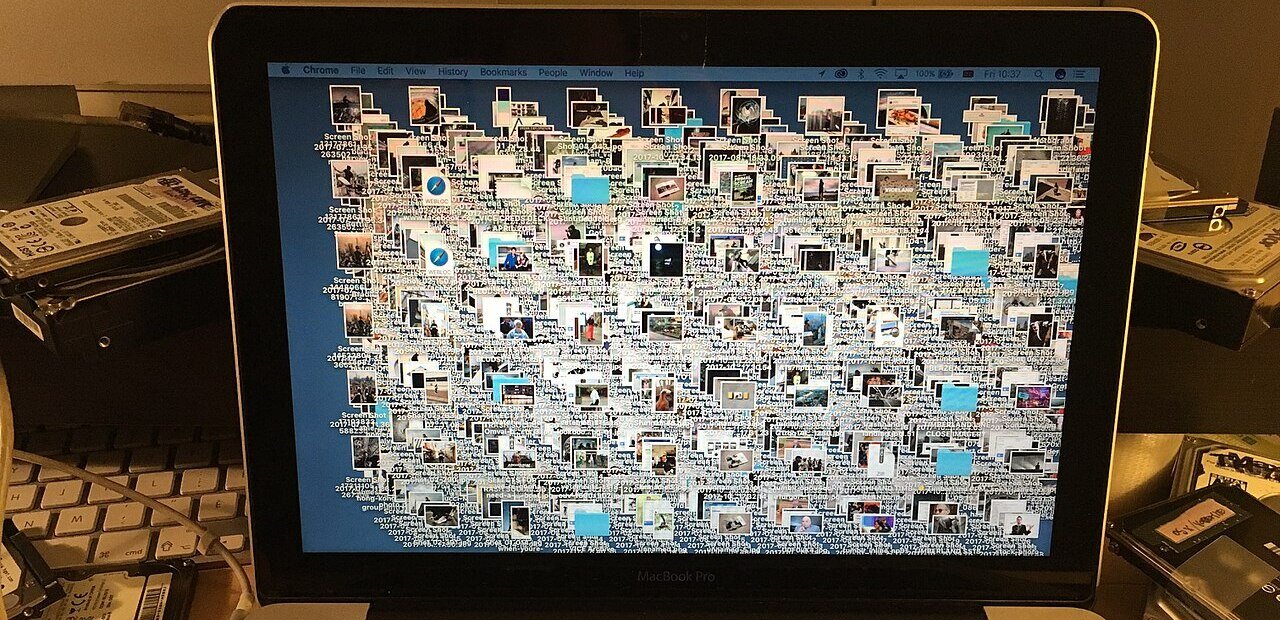The height and width of the screenshot is (620, 1280).
Task: Expand the Bookmarks menu
Action: [x=503, y=72]
